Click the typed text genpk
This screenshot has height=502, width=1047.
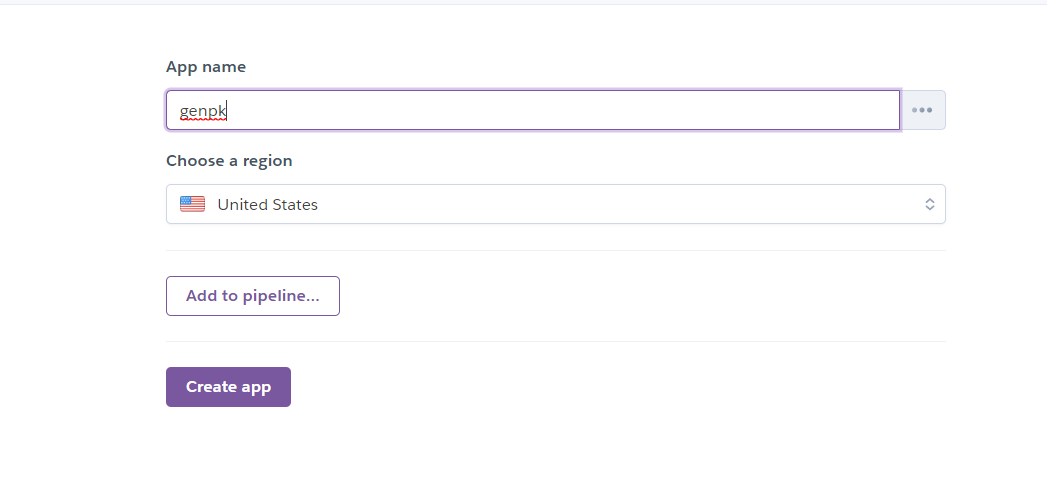(203, 111)
